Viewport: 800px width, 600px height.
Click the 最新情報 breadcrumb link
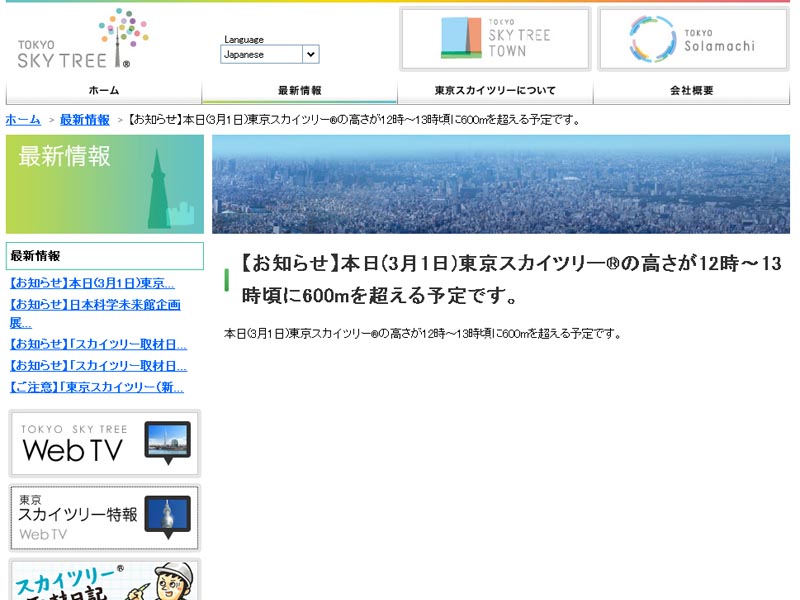[84, 120]
